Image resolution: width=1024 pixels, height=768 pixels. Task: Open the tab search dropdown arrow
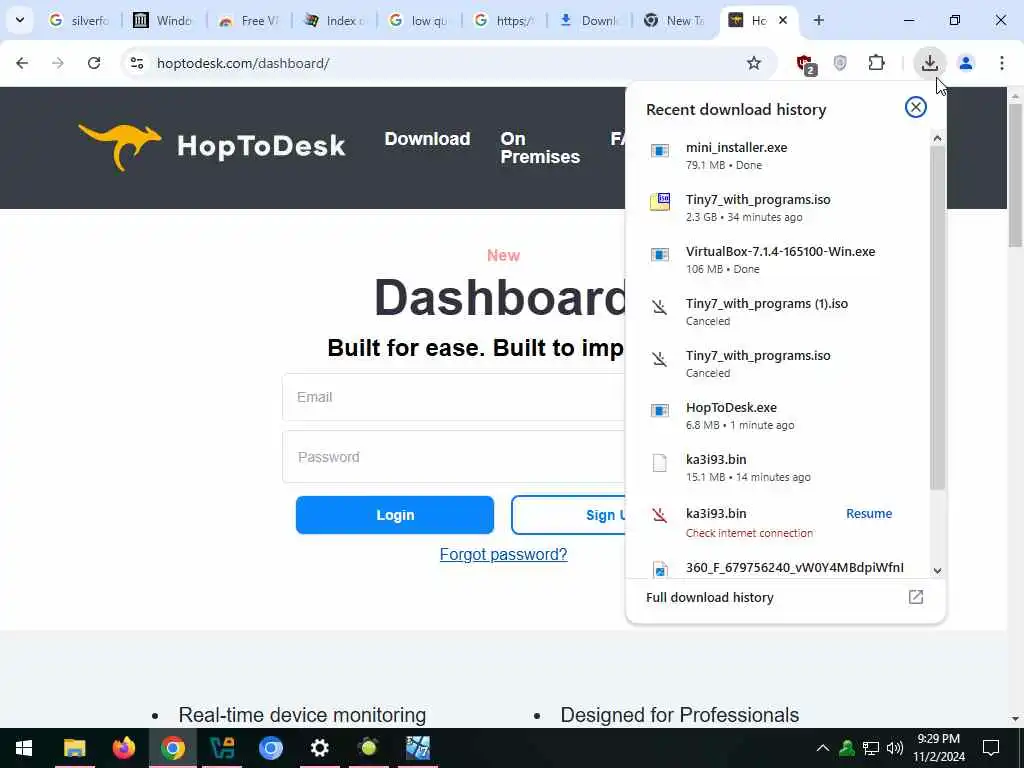(20, 20)
